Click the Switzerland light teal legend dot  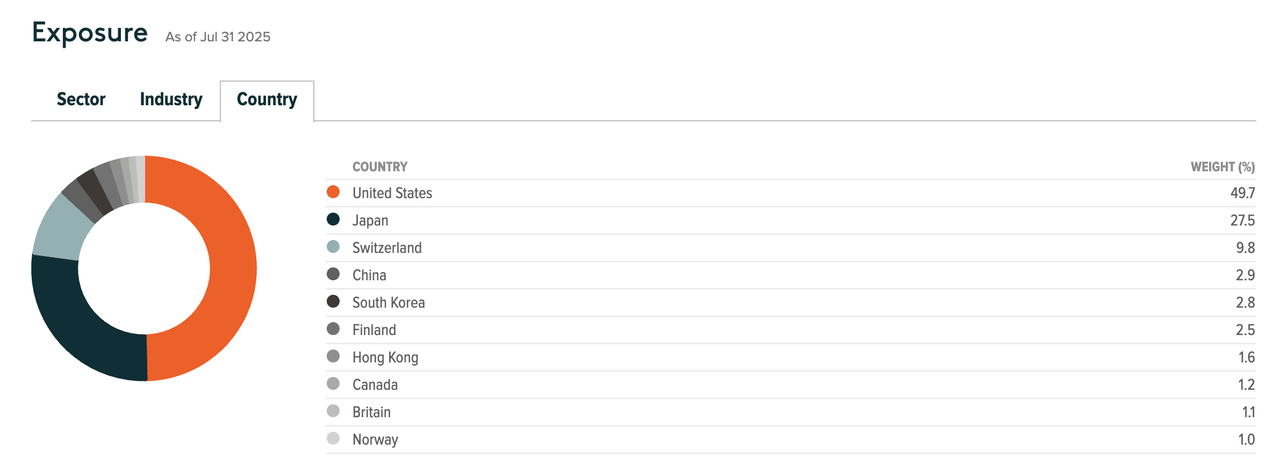tap(334, 248)
